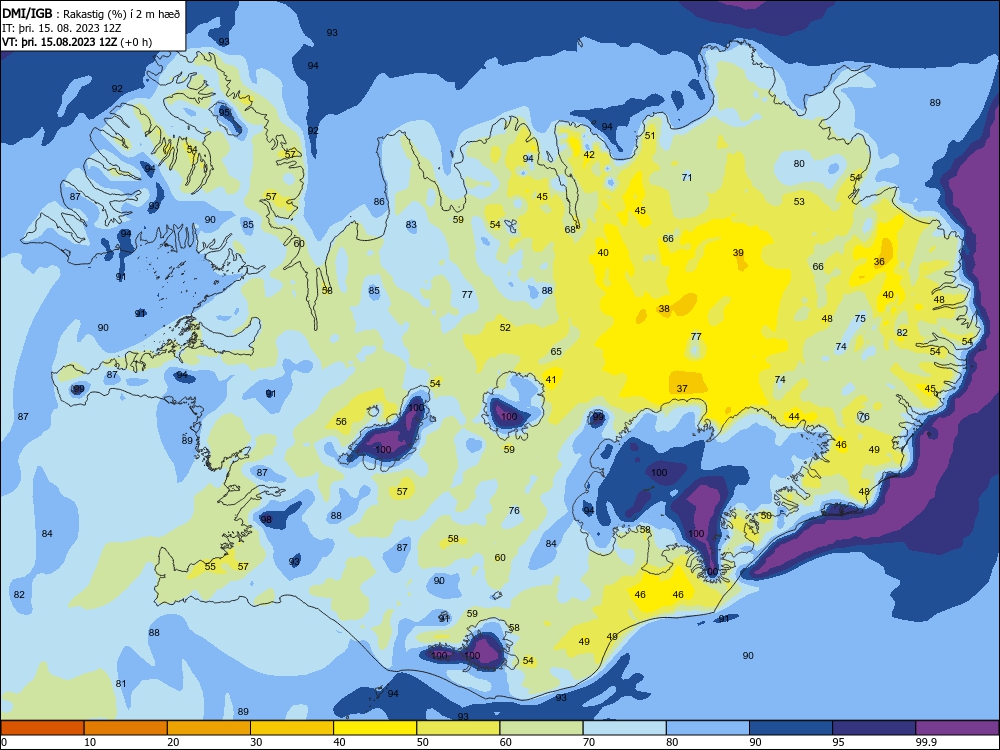Click the purple 99.9+ legend swatch

957,728
